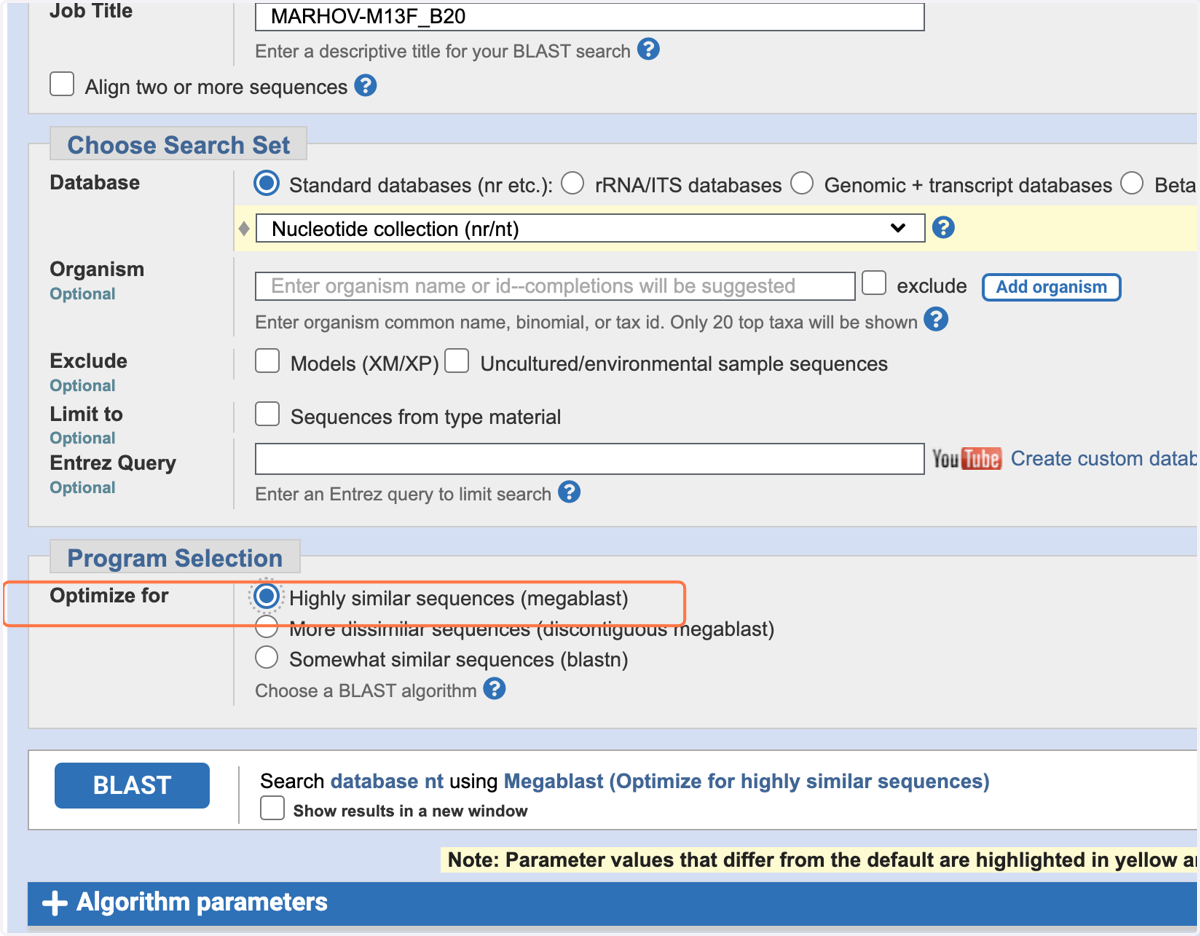Click into the Job Title field
This screenshot has height=936, width=1200.
click(x=590, y=16)
